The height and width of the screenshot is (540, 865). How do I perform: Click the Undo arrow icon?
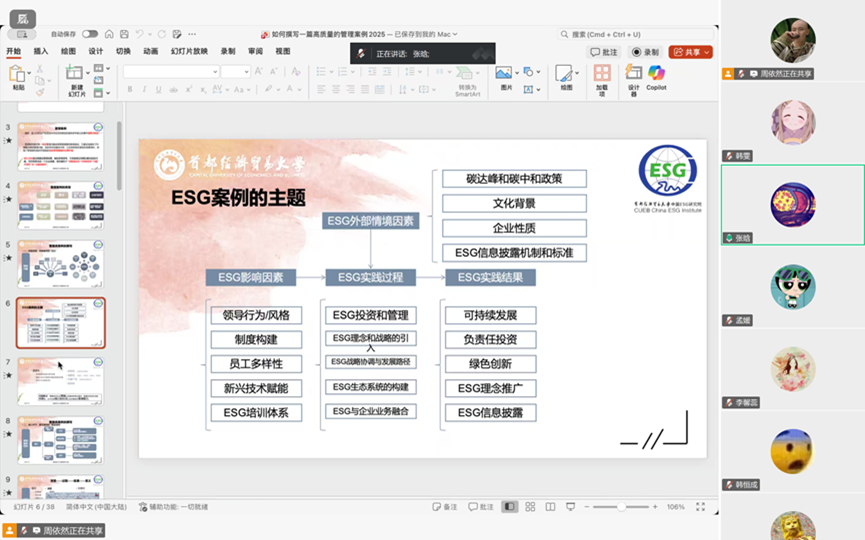point(140,34)
